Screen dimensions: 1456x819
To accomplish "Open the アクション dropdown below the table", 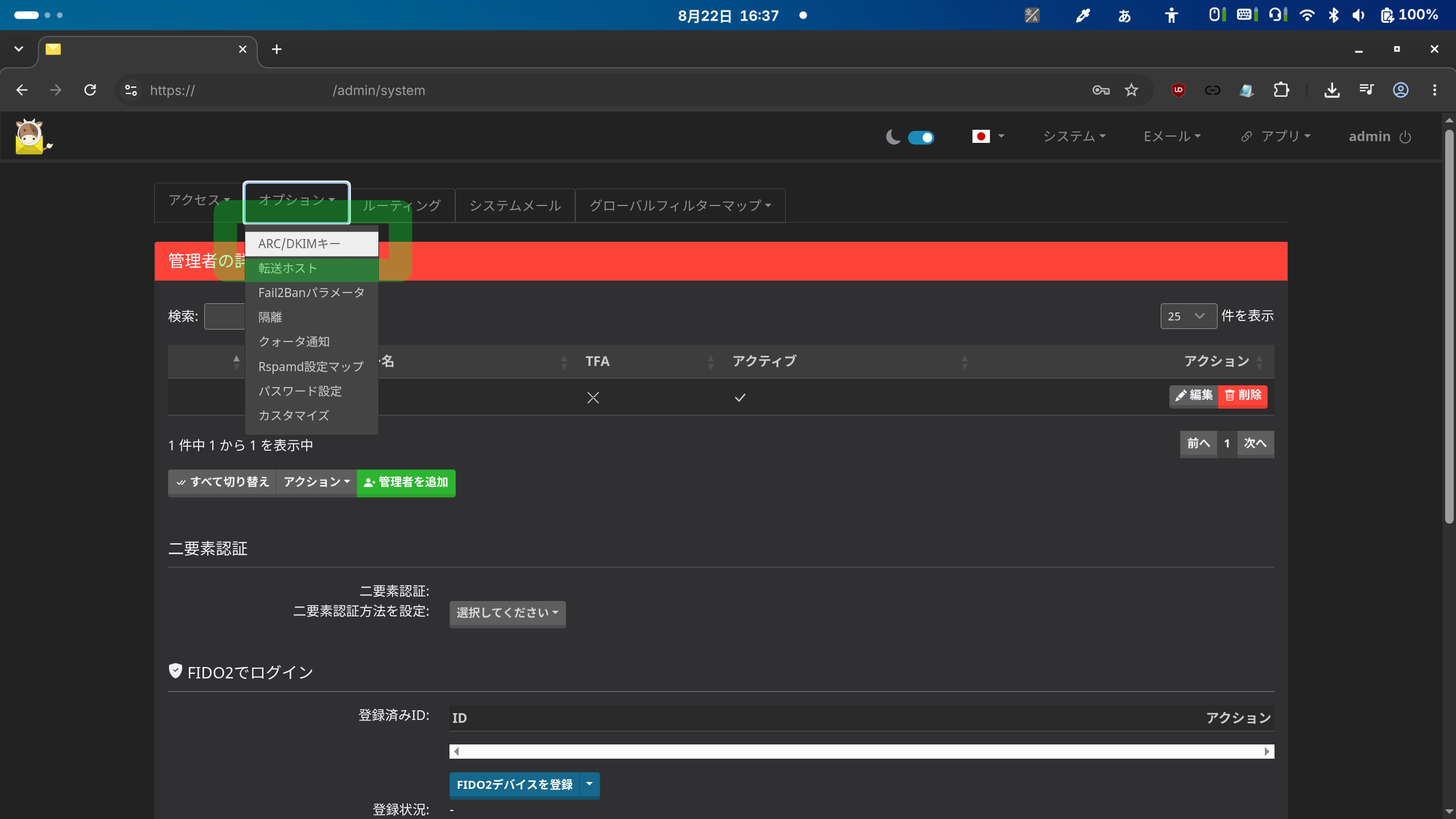I will pos(316,483).
